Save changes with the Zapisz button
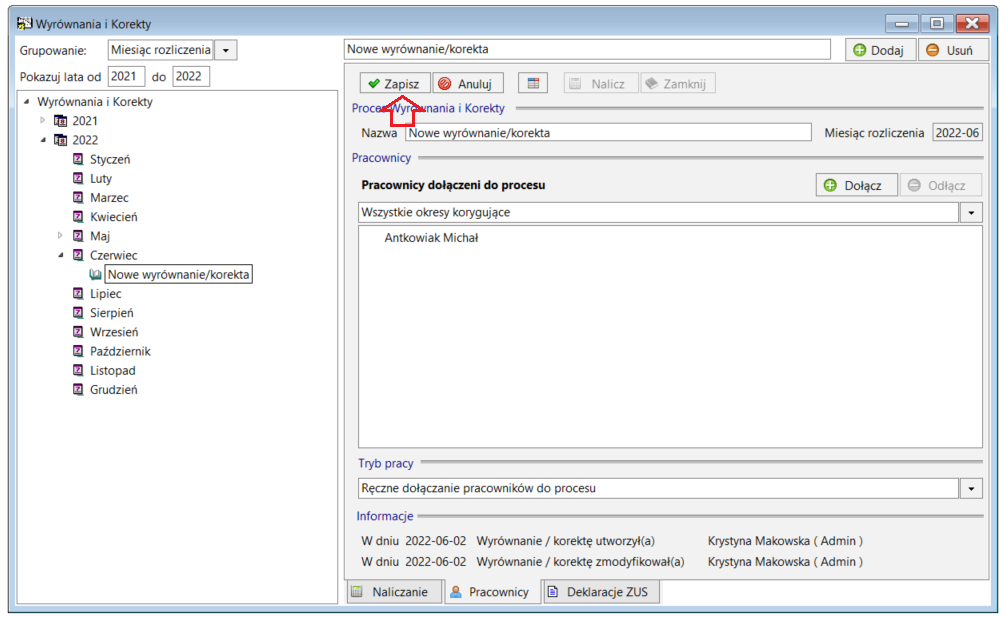This screenshot has height=619, width=1004. click(394, 83)
